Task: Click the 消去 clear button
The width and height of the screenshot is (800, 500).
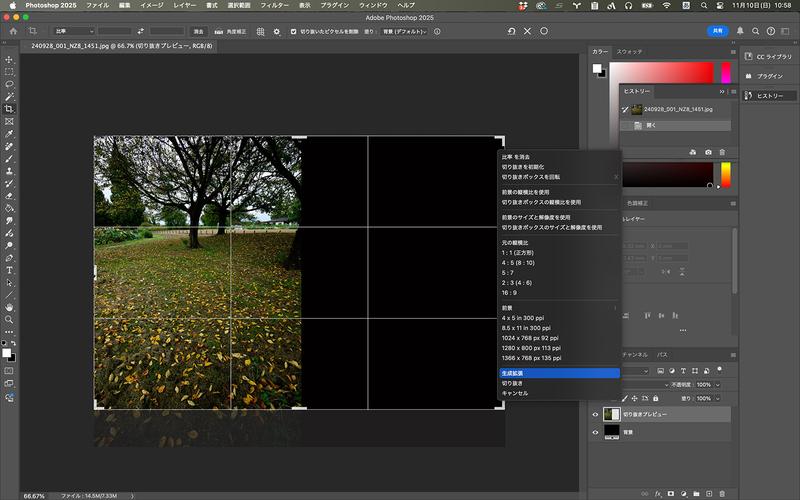Action: 198,31
